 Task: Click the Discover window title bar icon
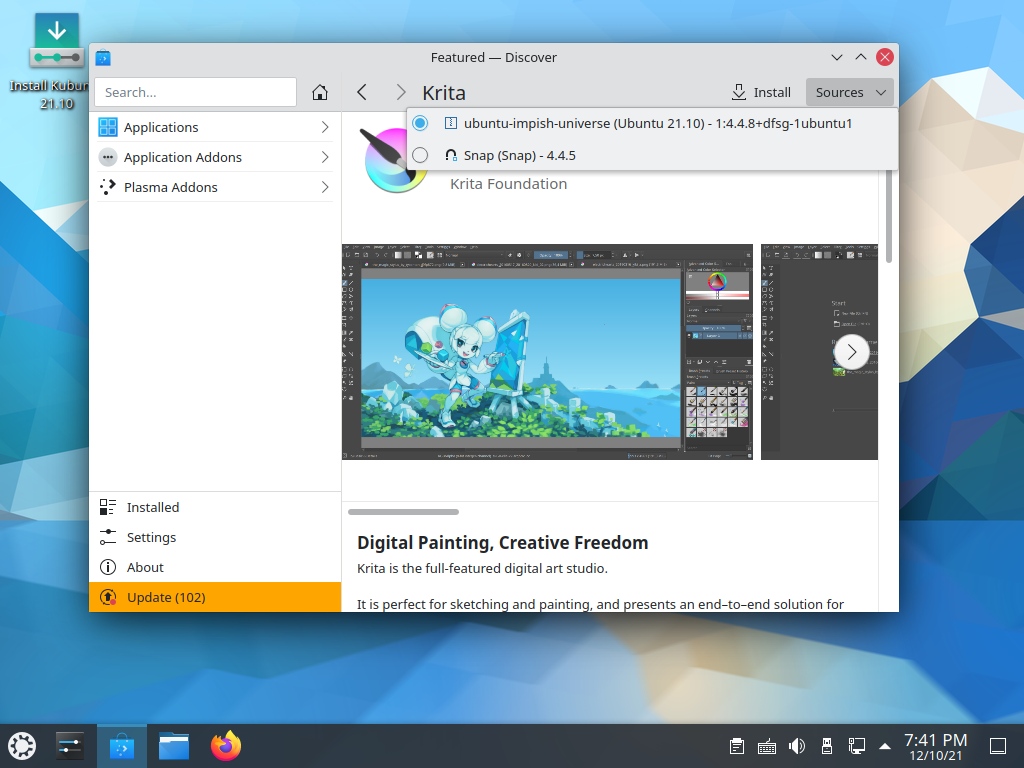[103, 57]
